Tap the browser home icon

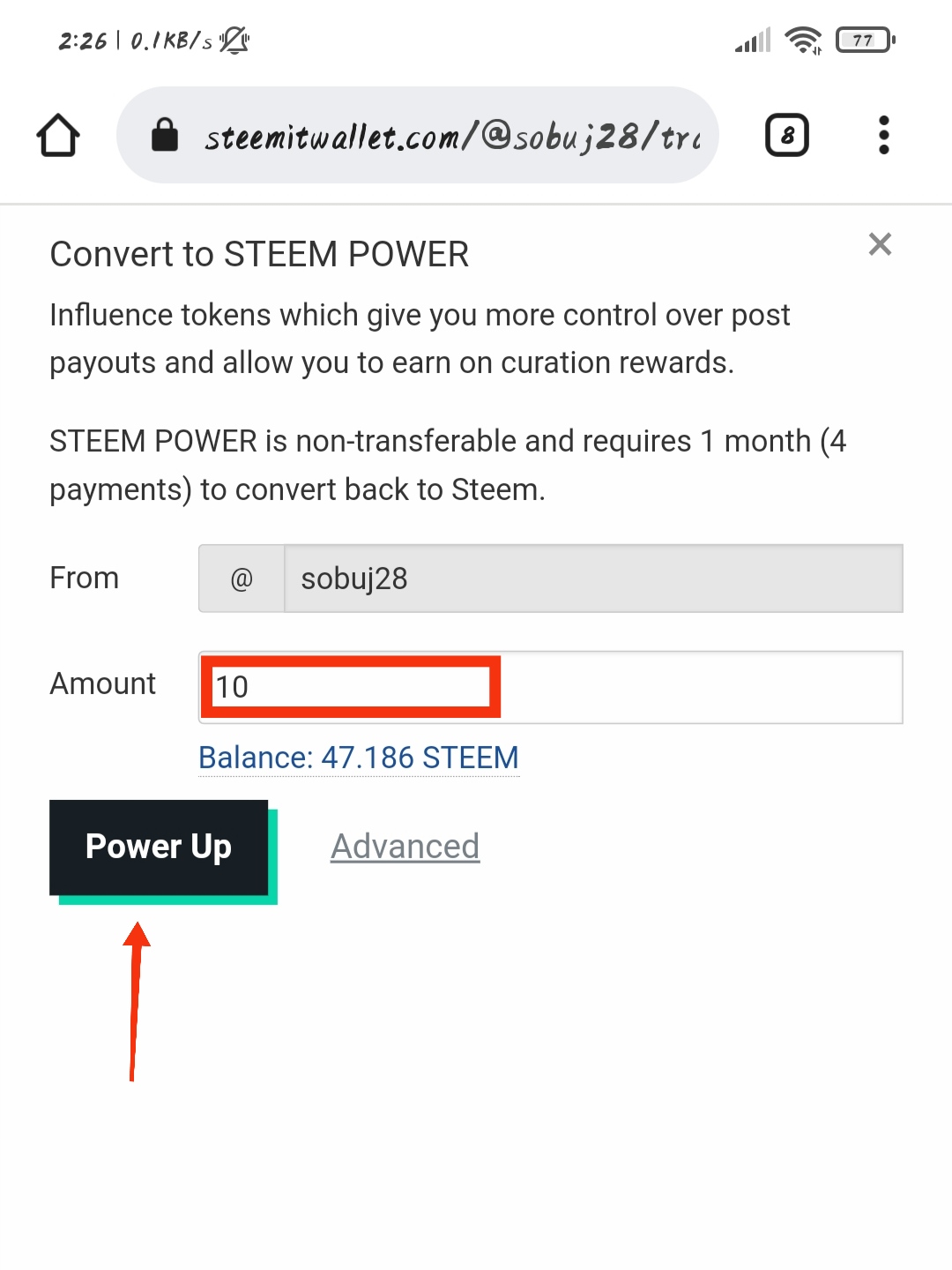click(58, 136)
